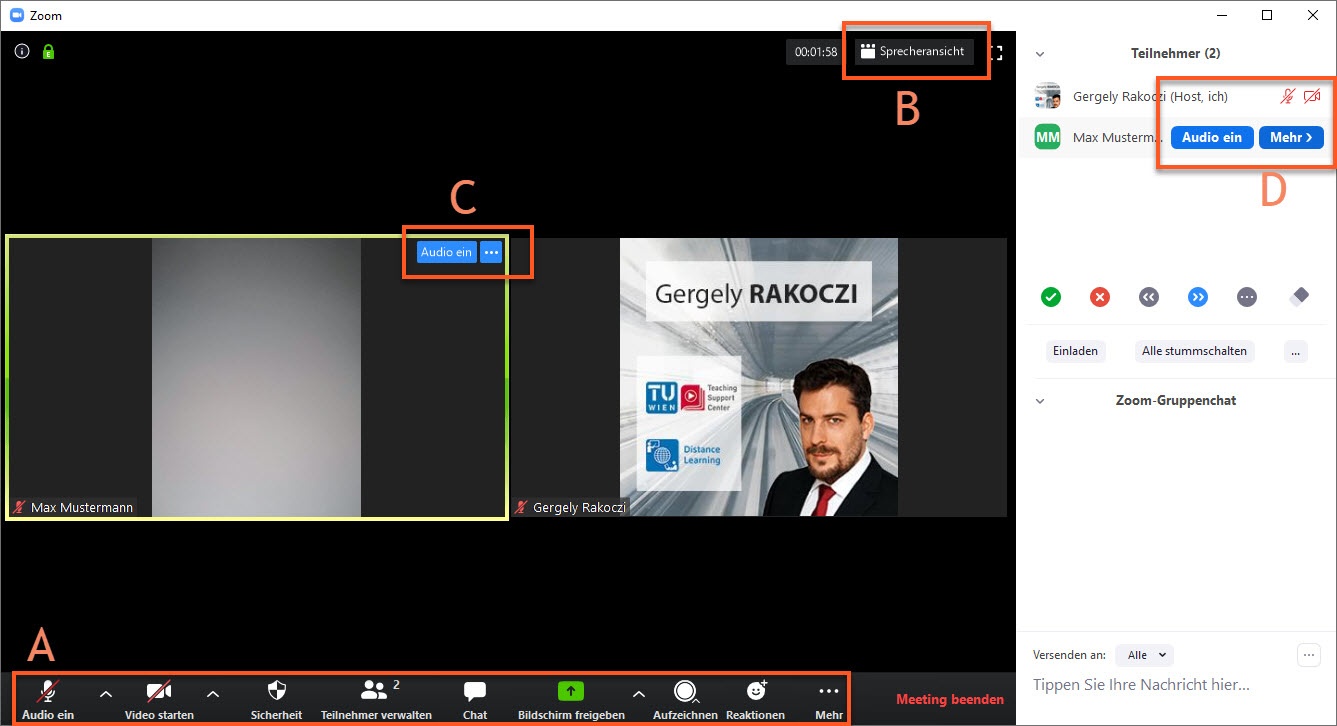Click Max Mustermann name label on tile
The image size is (1337, 726).
pos(73,507)
